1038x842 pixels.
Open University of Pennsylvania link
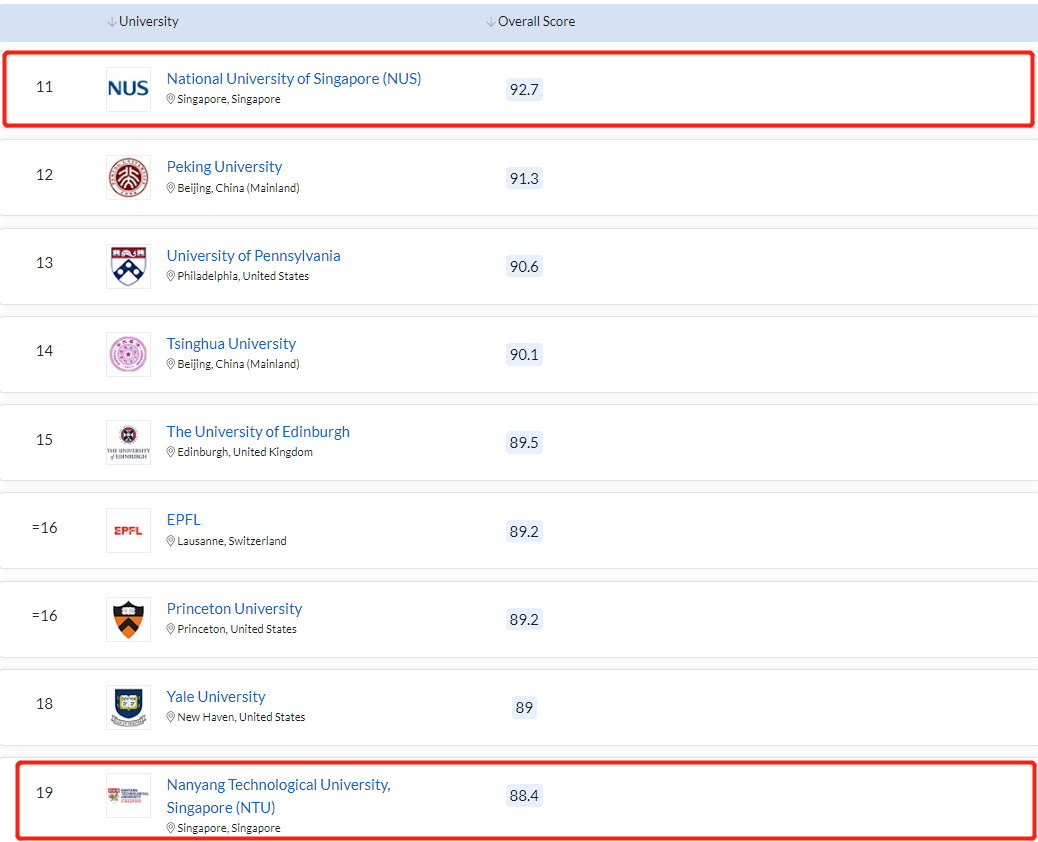coord(254,256)
